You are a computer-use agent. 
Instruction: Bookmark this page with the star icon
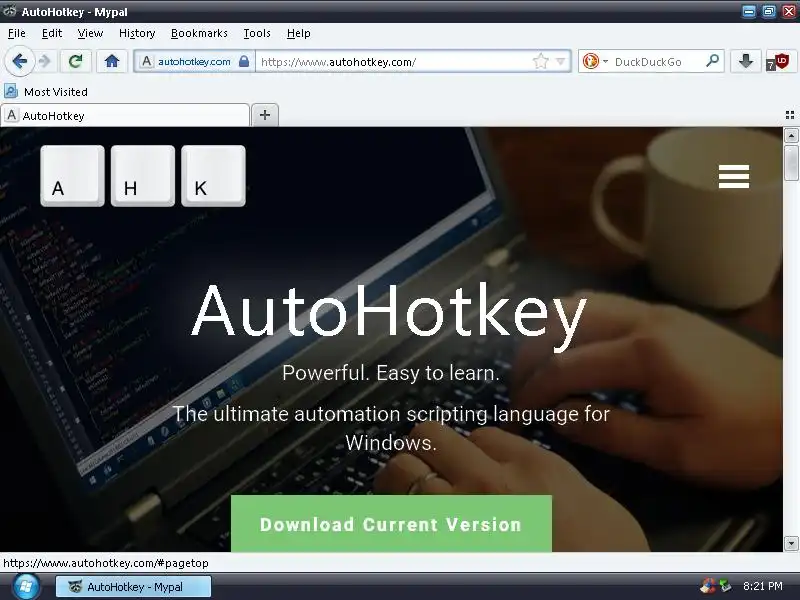pyautogui.click(x=540, y=62)
